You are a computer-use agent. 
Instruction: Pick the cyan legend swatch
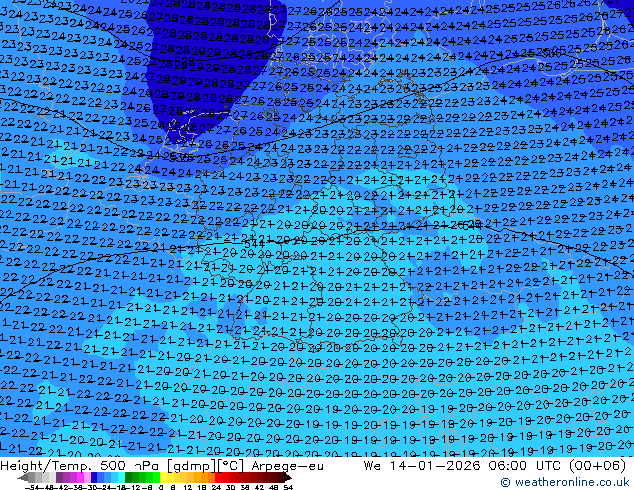coord(121,477)
